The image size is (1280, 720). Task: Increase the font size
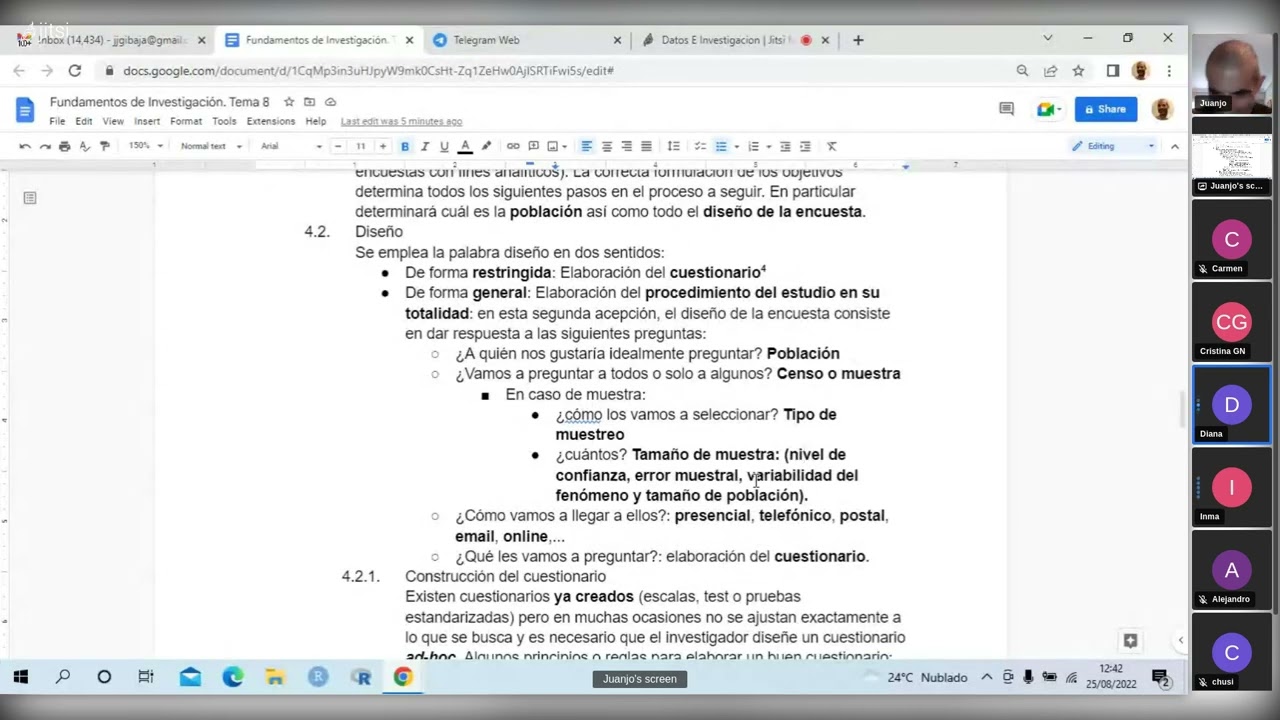pos(382,146)
